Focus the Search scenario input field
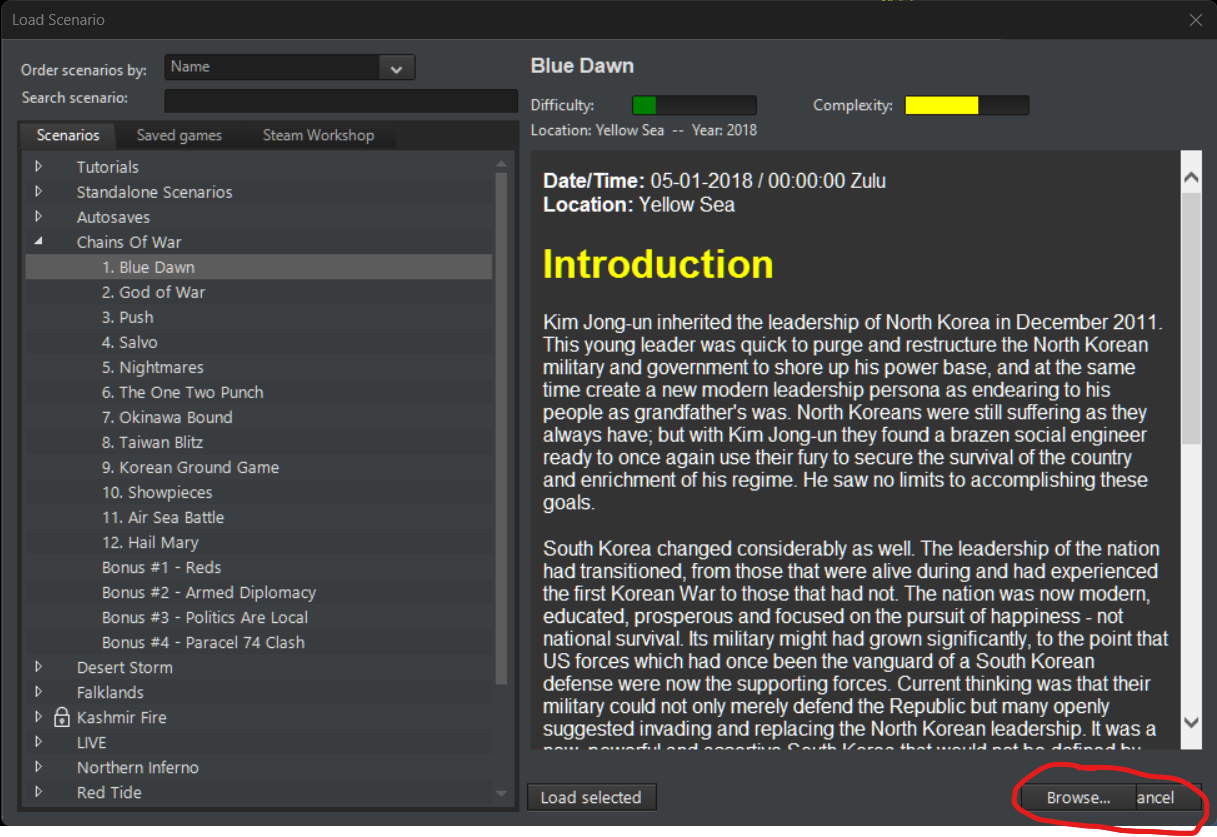This screenshot has width=1217, height=837. pos(341,100)
